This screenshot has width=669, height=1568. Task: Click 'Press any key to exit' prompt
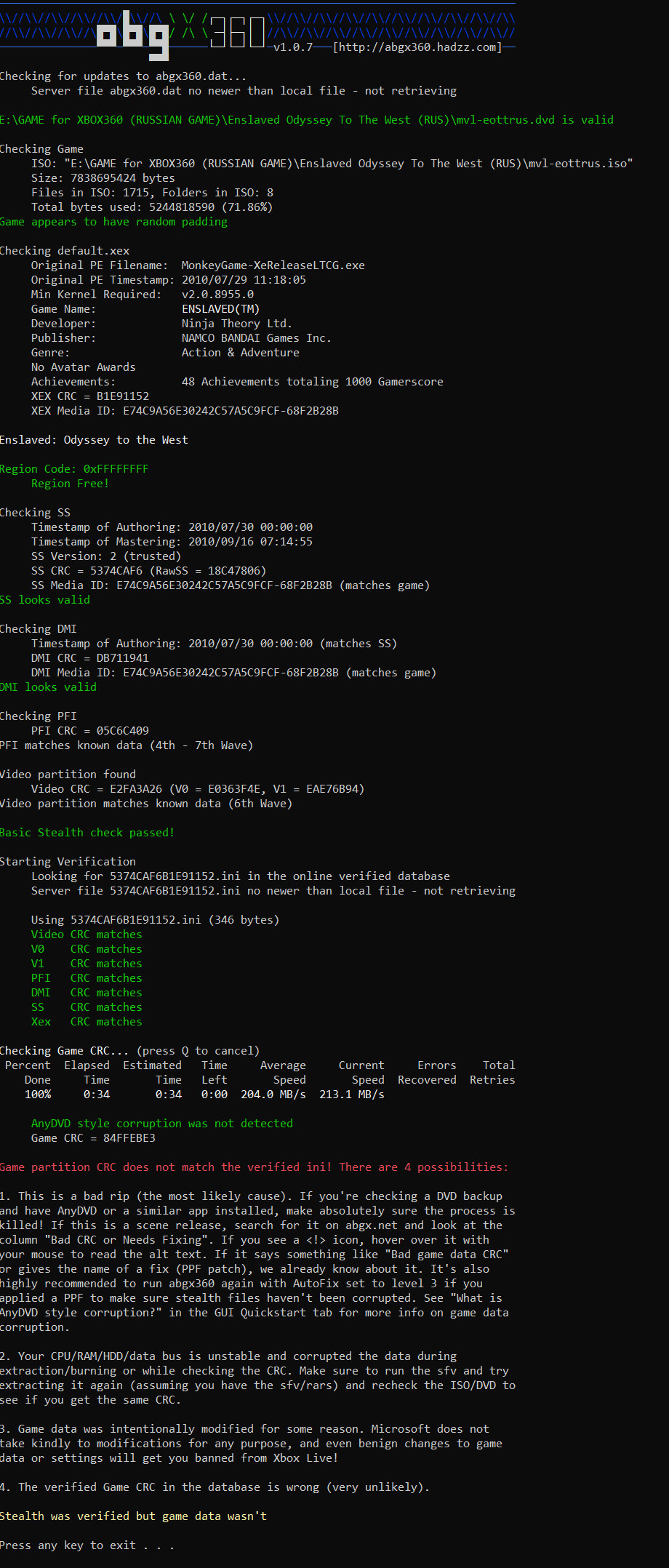tap(87, 1545)
